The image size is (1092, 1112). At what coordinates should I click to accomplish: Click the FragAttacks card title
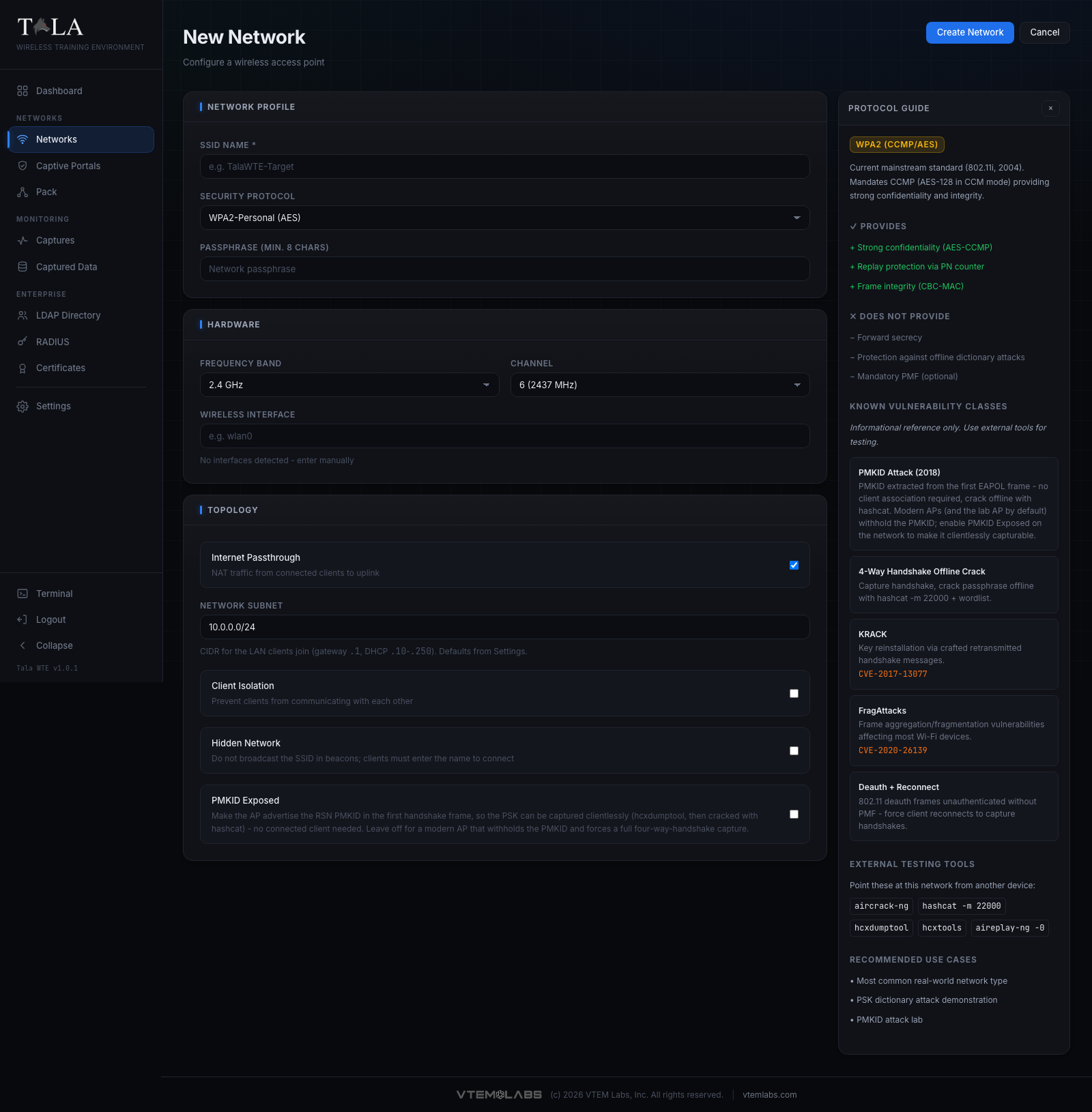[882, 711]
